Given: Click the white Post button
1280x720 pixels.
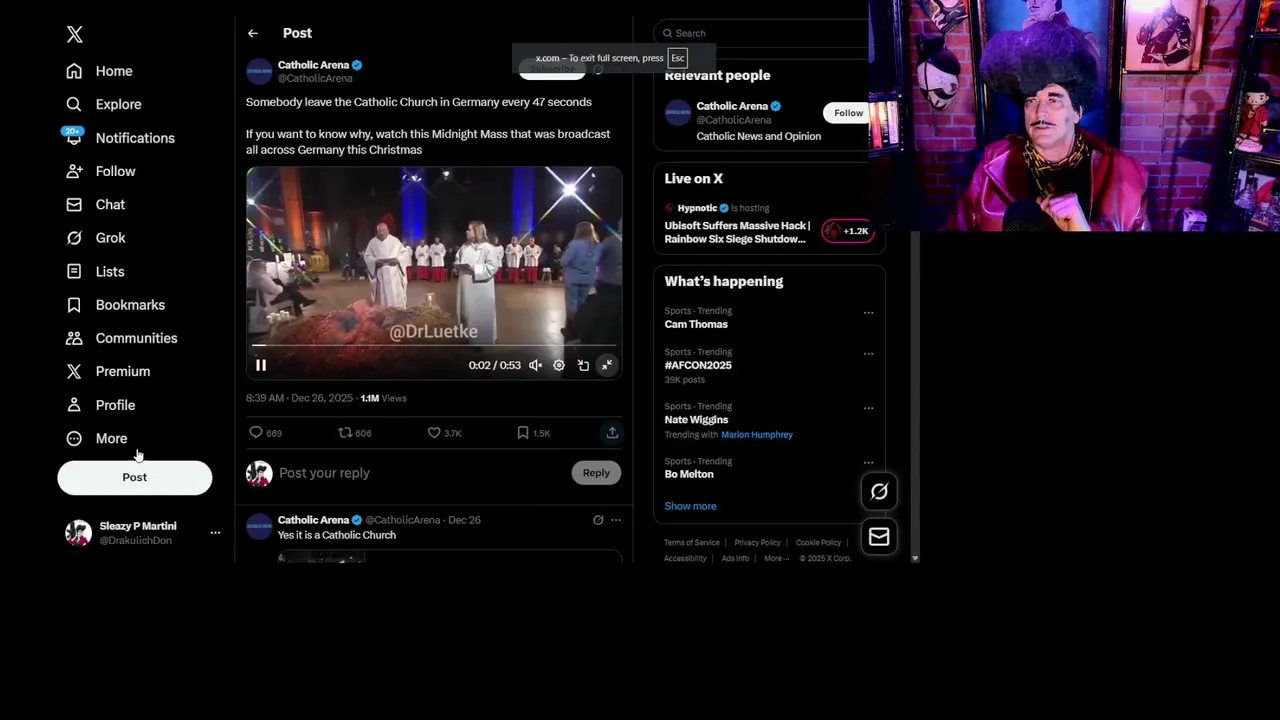Looking at the screenshot, I should click(x=134, y=477).
